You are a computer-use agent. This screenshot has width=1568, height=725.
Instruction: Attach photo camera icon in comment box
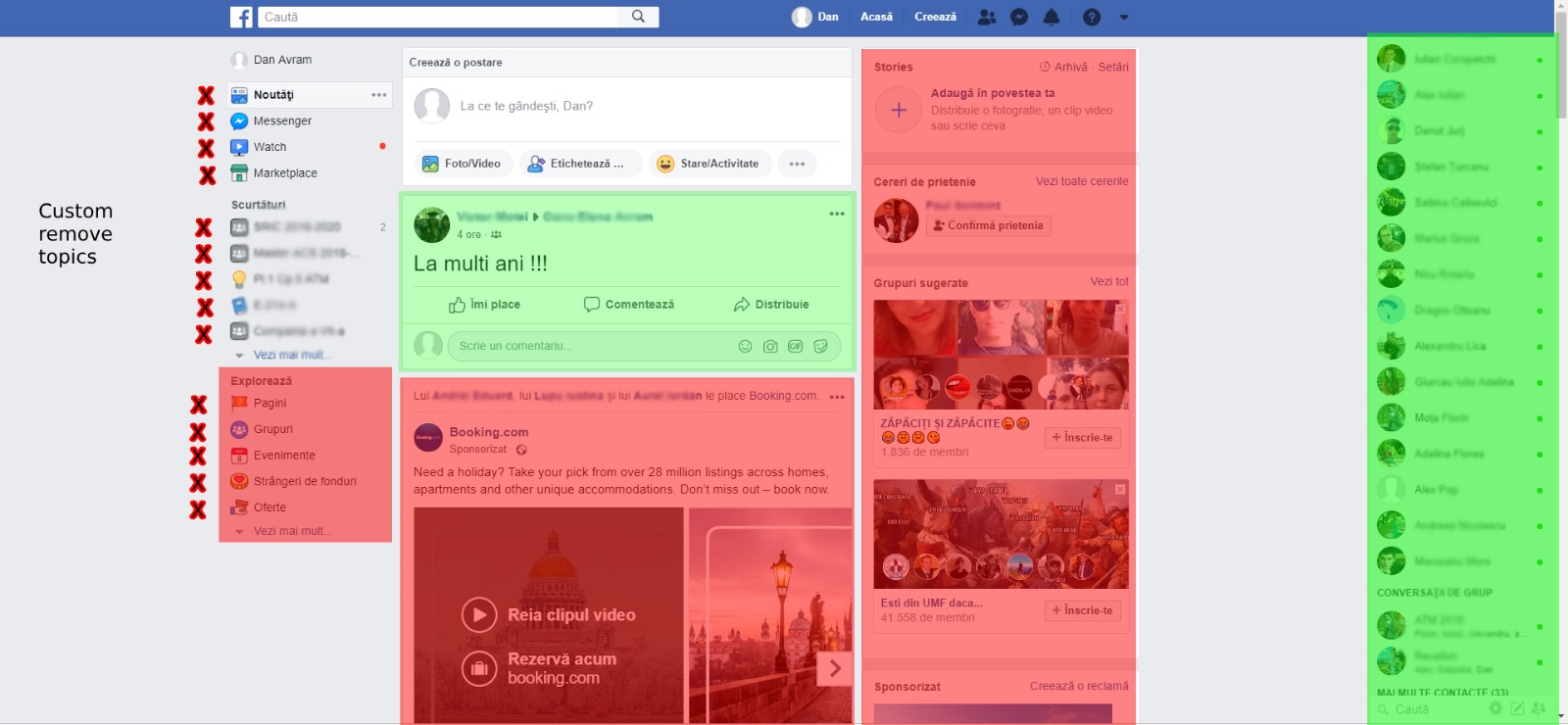click(x=770, y=346)
